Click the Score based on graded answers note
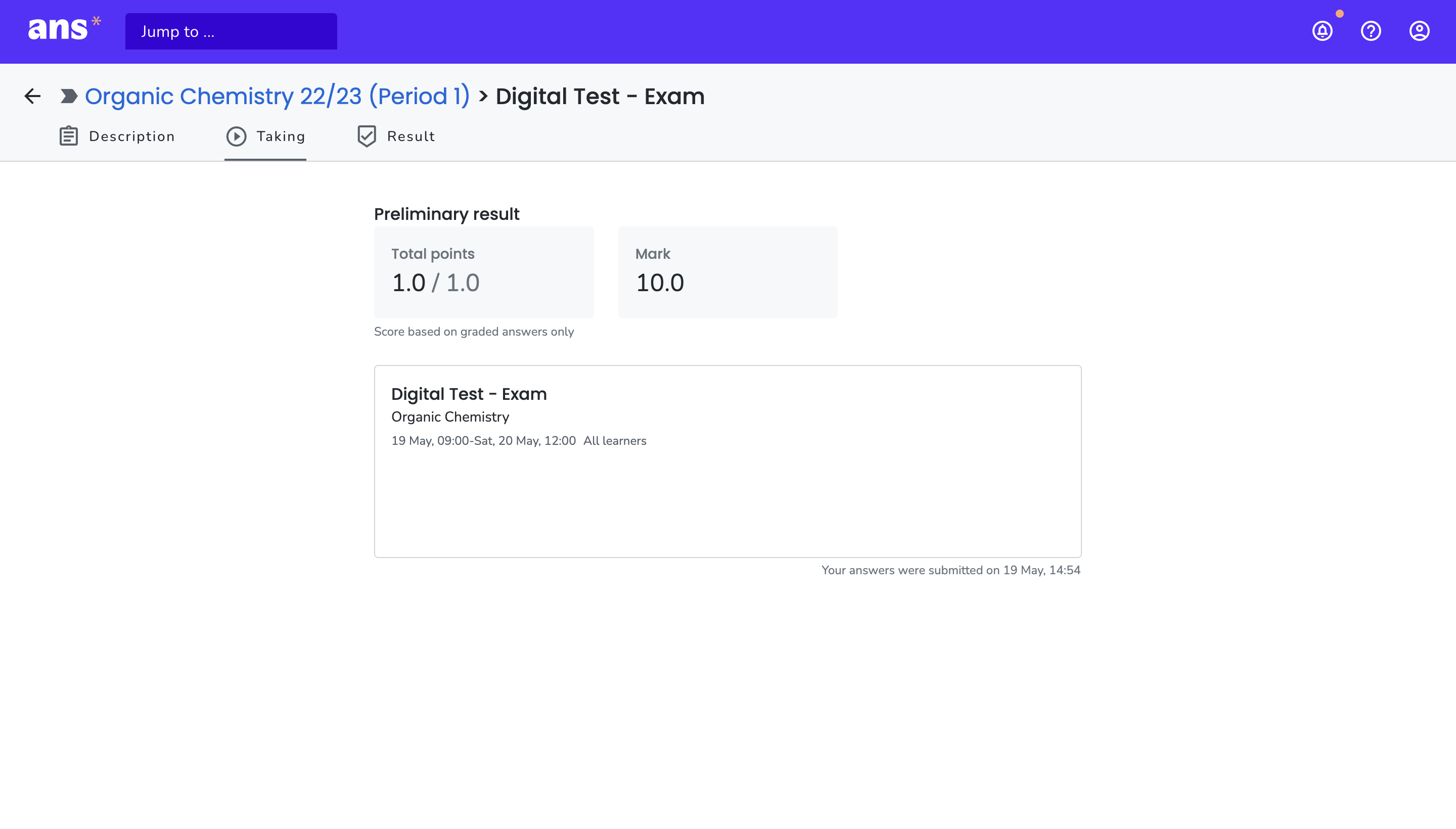Screen dimensions: 1456x829 click(474, 332)
